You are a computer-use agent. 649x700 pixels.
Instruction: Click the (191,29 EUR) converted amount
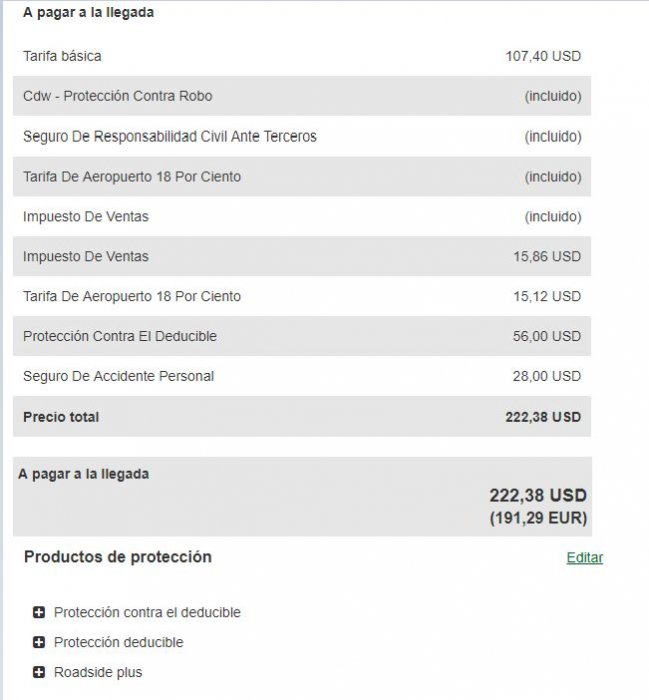pos(538,518)
